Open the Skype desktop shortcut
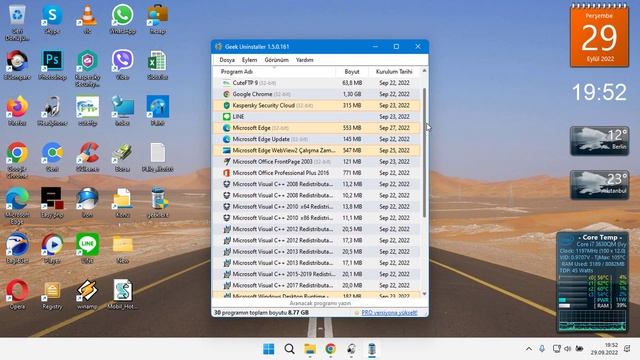 [52, 19]
